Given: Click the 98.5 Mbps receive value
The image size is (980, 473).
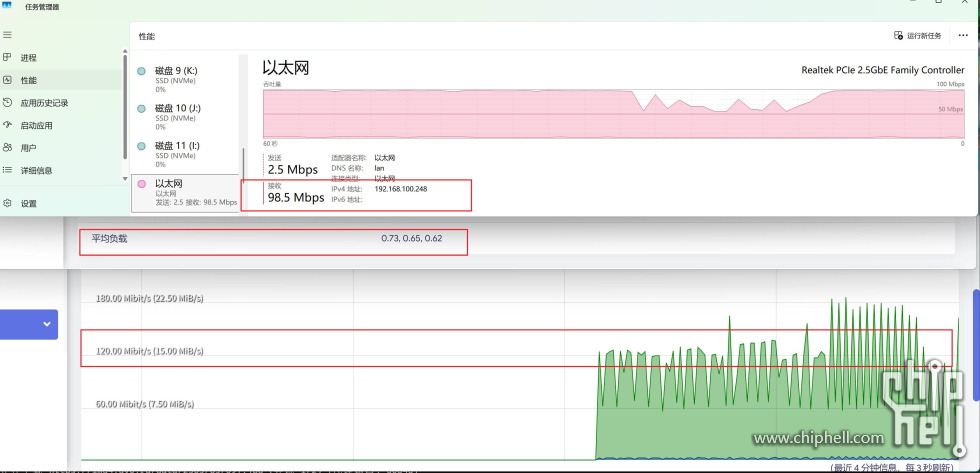Looking at the screenshot, I should coord(296,197).
